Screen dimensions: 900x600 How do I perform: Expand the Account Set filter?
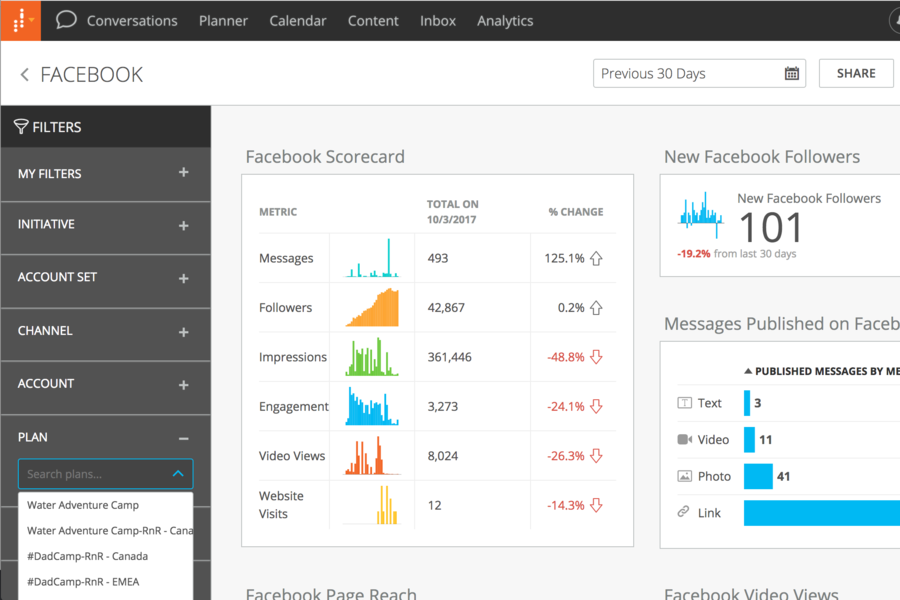(183, 278)
